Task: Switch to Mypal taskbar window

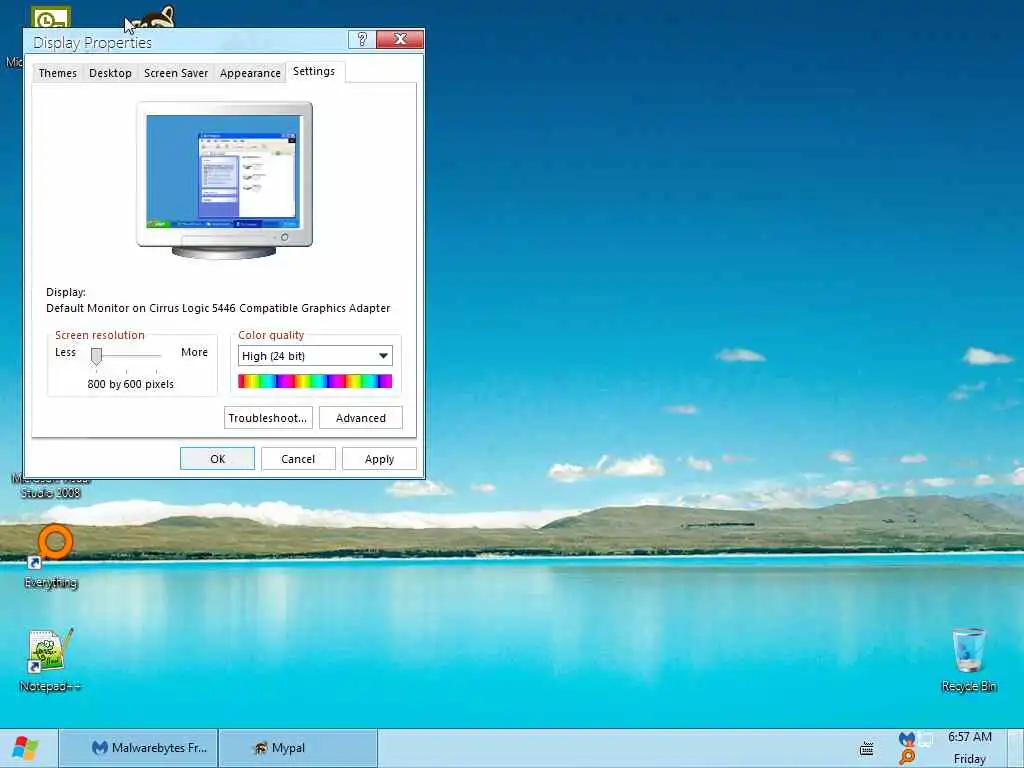Action: pos(298,748)
